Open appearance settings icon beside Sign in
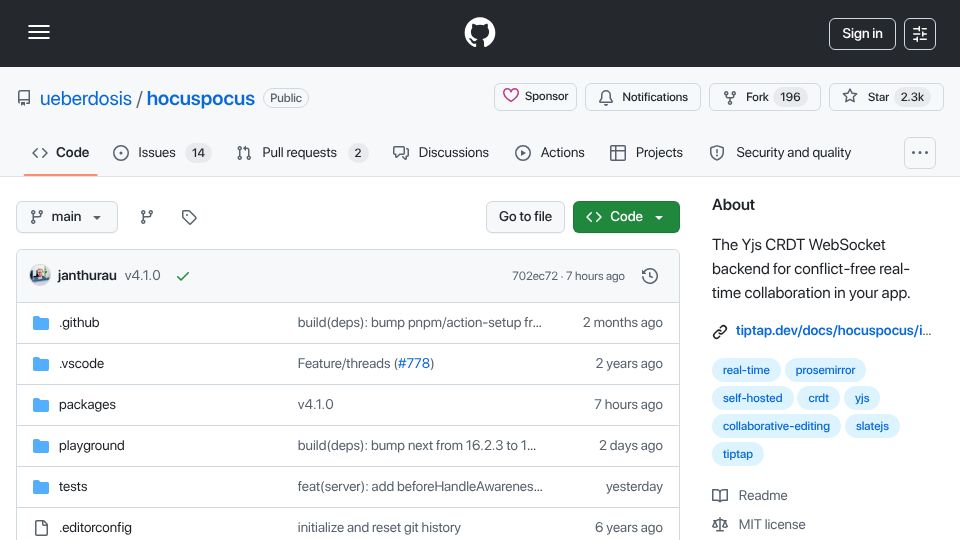Screen dimensions: 960x540 pos(920,34)
